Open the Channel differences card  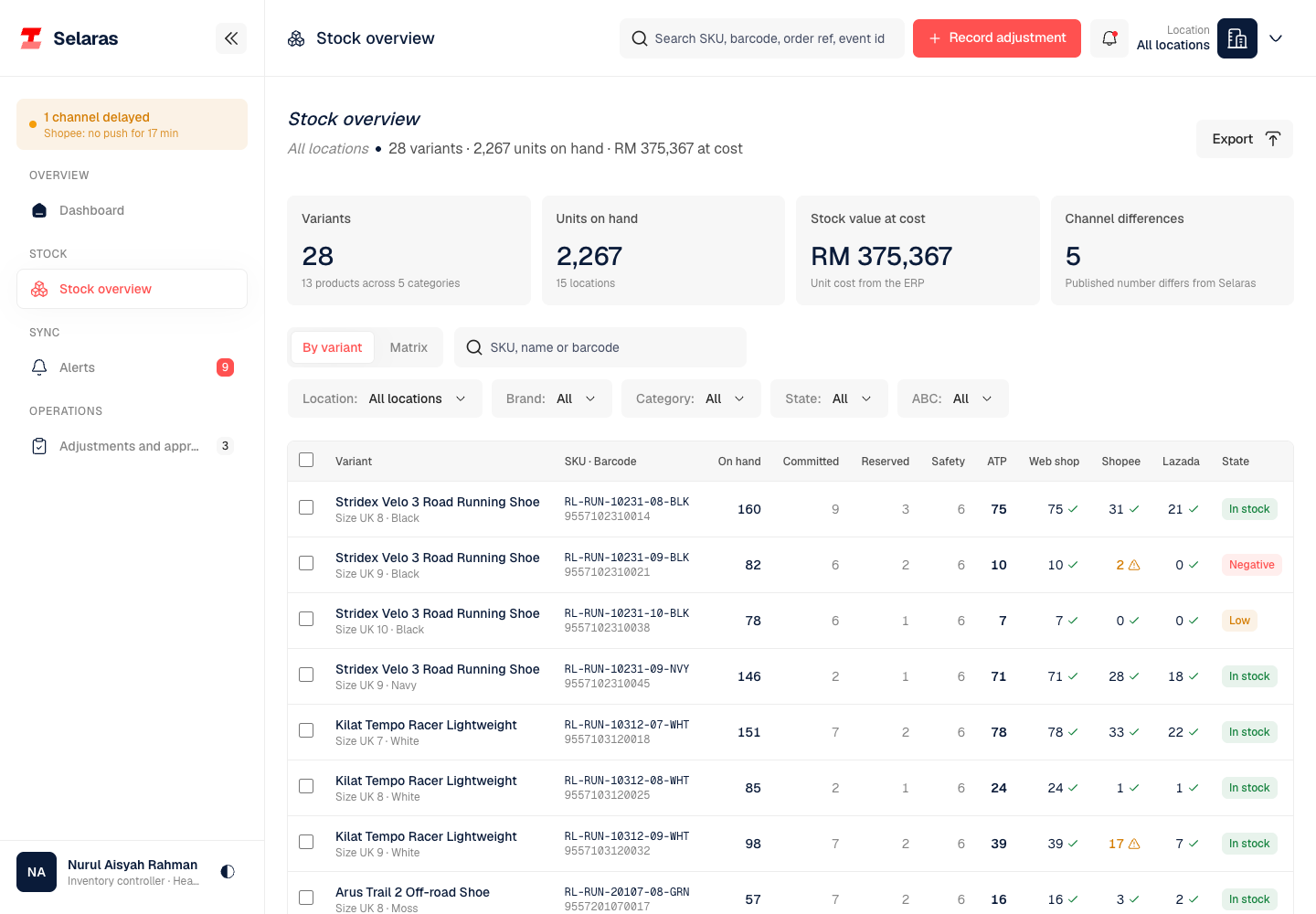click(1173, 250)
